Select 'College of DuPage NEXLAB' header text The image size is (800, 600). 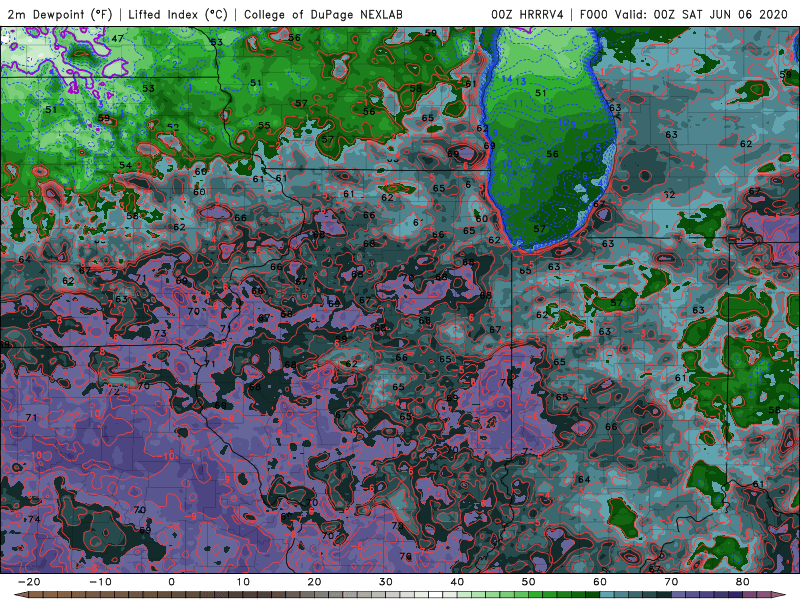[323, 14]
